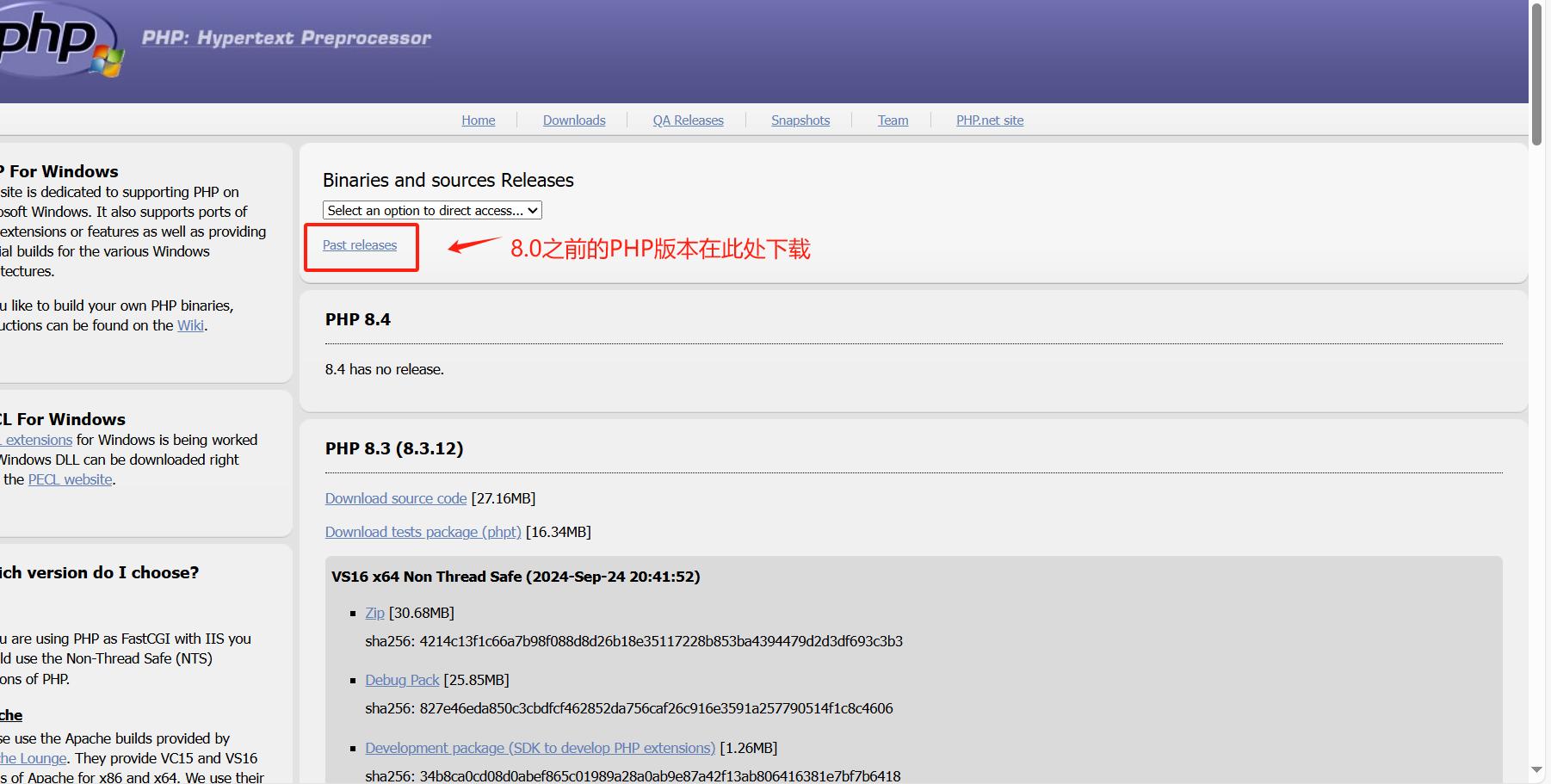
Task: Click the Apache Lounge link in sidebar
Action: pos(33,758)
